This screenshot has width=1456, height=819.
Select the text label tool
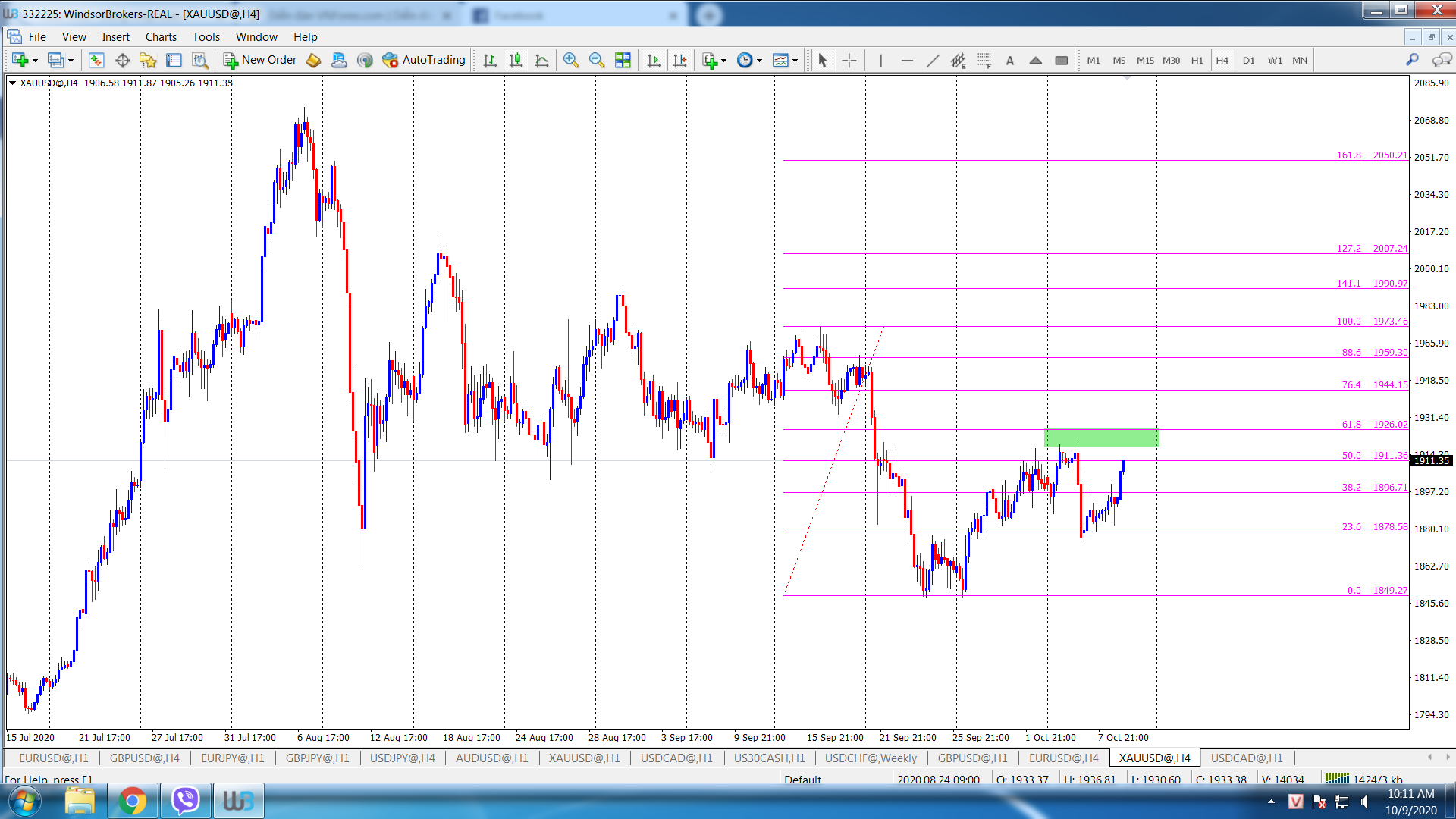click(x=1010, y=60)
